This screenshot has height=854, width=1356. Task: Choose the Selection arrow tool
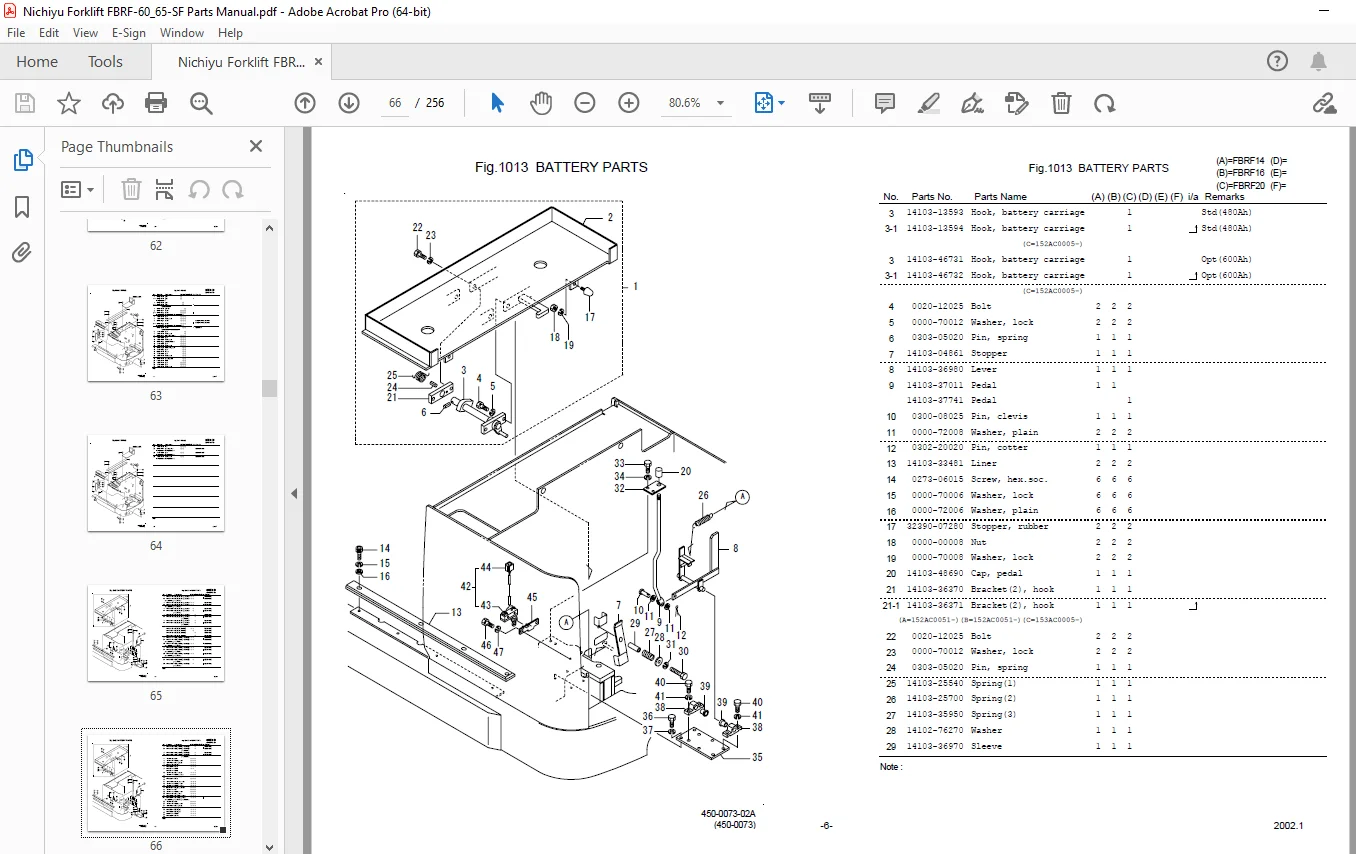click(497, 103)
